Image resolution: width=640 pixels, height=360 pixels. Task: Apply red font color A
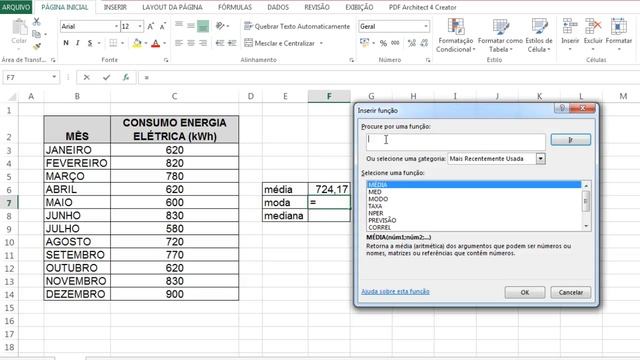coord(156,43)
